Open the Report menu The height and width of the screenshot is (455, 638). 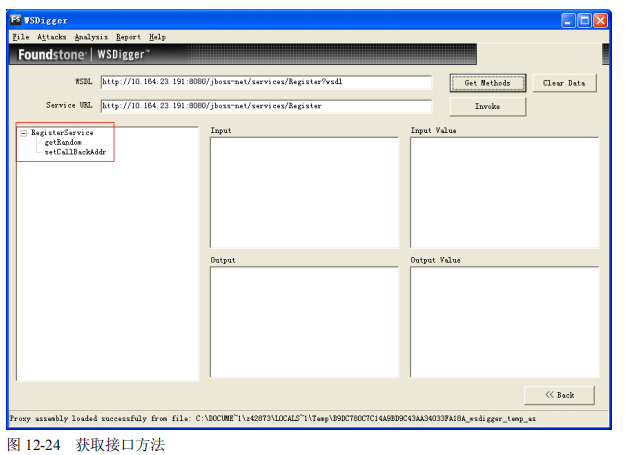pyautogui.click(x=128, y=37)
